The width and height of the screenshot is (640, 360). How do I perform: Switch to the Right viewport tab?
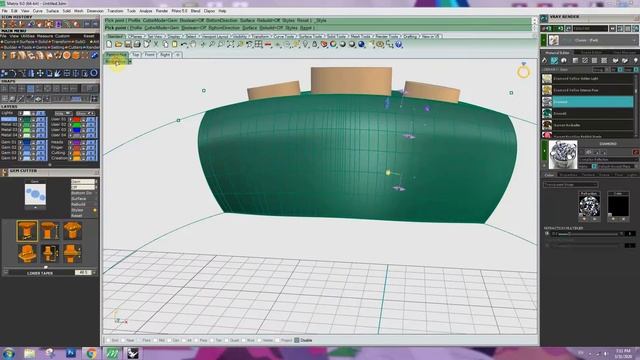165,54
